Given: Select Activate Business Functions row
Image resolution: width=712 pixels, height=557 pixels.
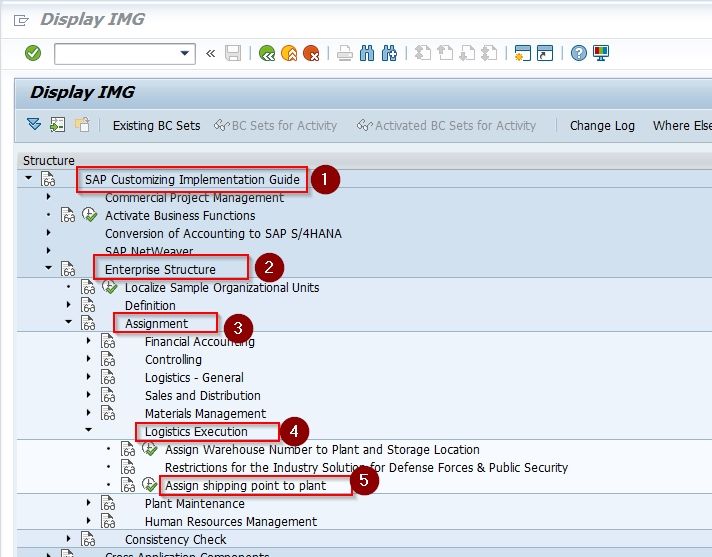Looking at the screenshot, I should 180,216.
